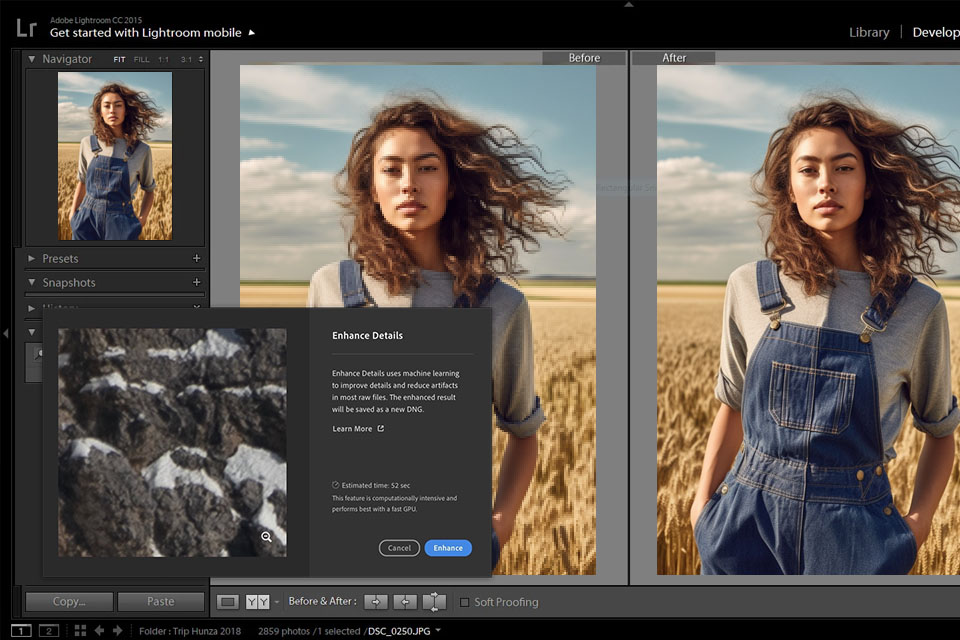Viewport: 960px width, 640px height.
Task: Click the Enhance Details dialog title
Action: [367, 336]
